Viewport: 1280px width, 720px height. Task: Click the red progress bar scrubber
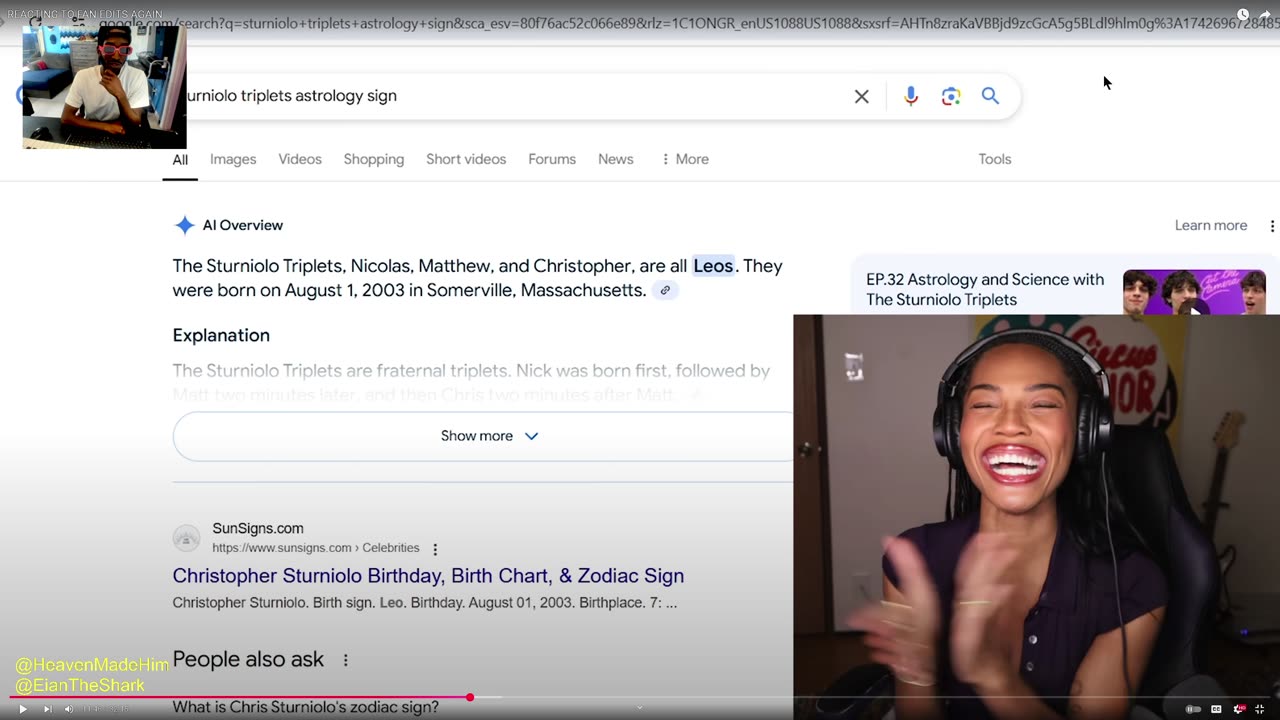point(470,697)
